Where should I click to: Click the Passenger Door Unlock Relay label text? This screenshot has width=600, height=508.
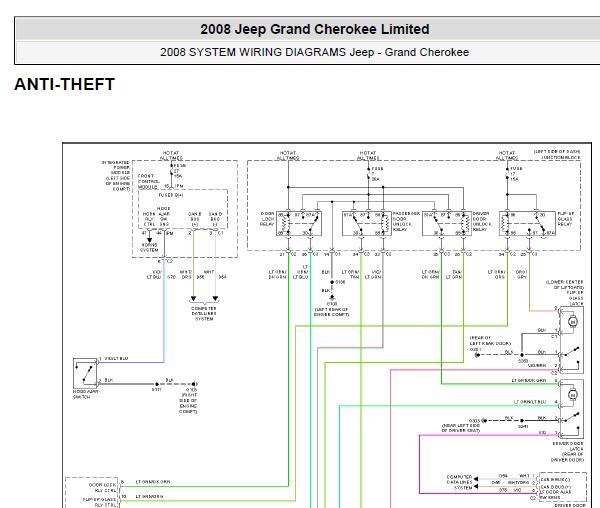click(x=406, y=221)
